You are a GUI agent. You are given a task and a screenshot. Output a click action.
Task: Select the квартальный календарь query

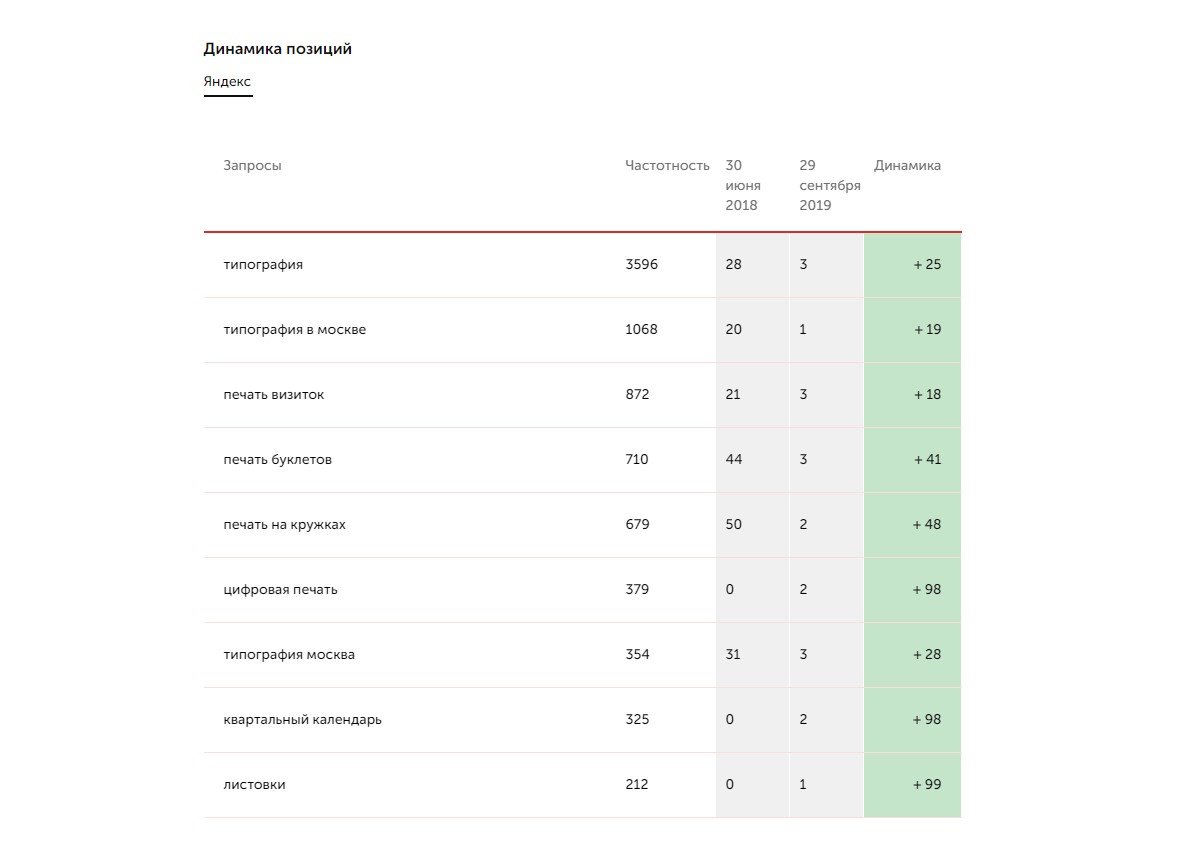302,720
